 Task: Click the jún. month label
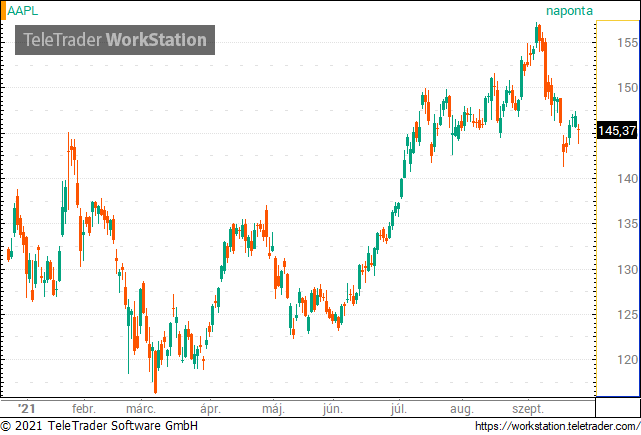click(333, 408)
